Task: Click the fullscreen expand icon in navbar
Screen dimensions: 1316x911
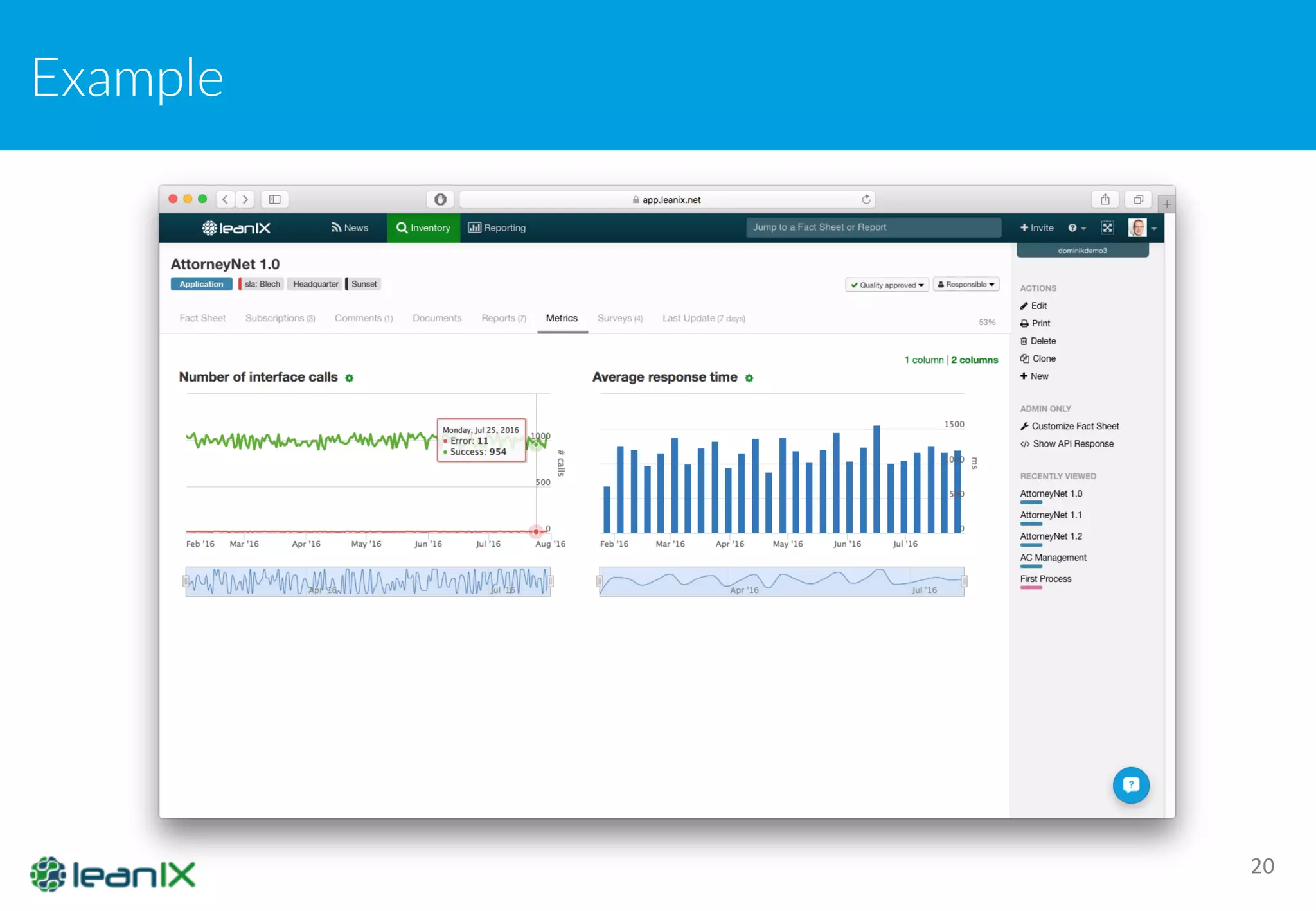Action: pos(1107,228)
